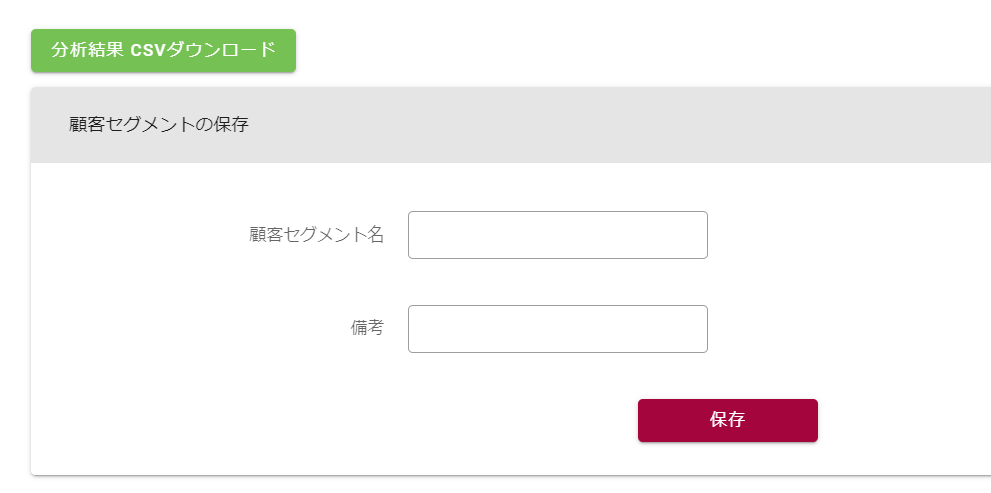
Task: Activate the empty field above 備考
Action: (x=557, y=235)
